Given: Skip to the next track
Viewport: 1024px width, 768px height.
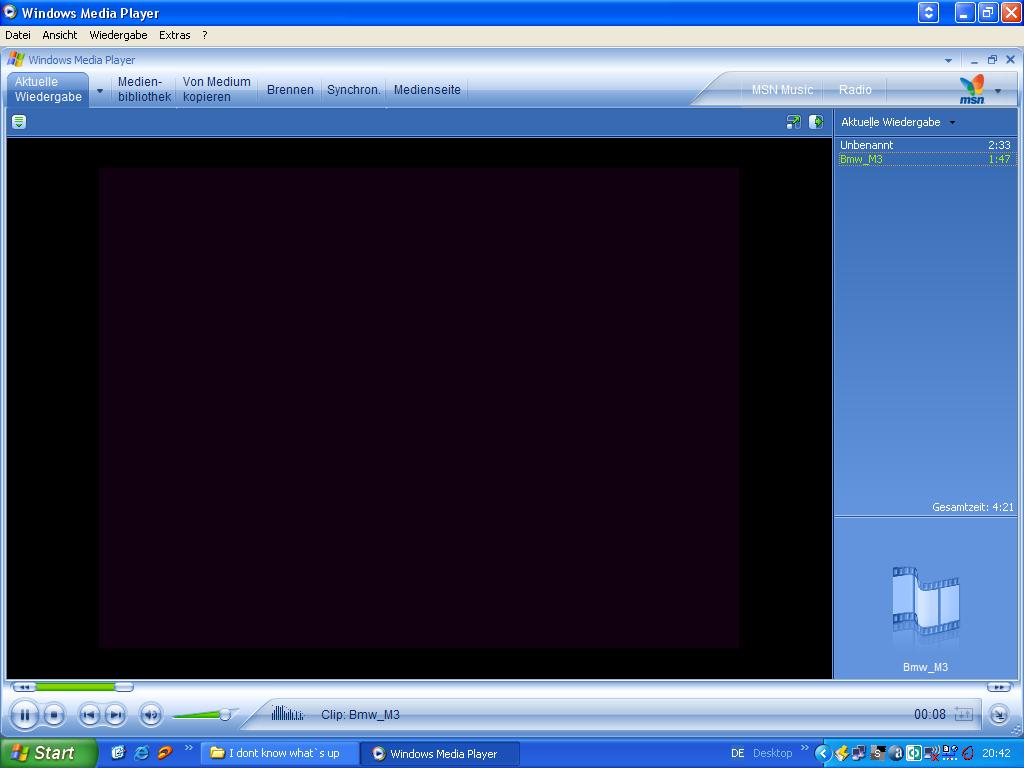Looking at the screenshot, I should coord(115,715).
